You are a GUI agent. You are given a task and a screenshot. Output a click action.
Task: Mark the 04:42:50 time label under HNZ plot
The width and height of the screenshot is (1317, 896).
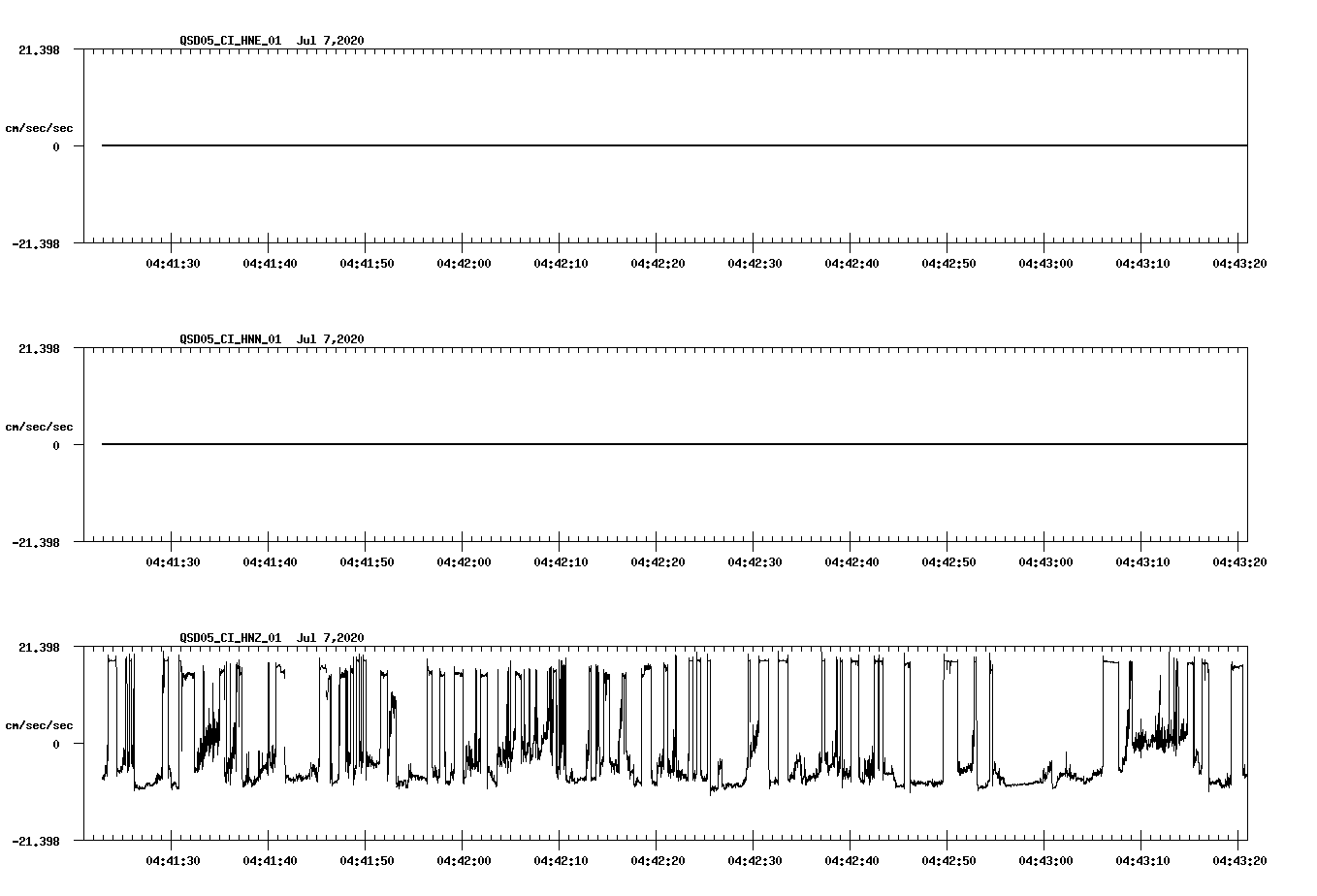[x=948, y=860]
